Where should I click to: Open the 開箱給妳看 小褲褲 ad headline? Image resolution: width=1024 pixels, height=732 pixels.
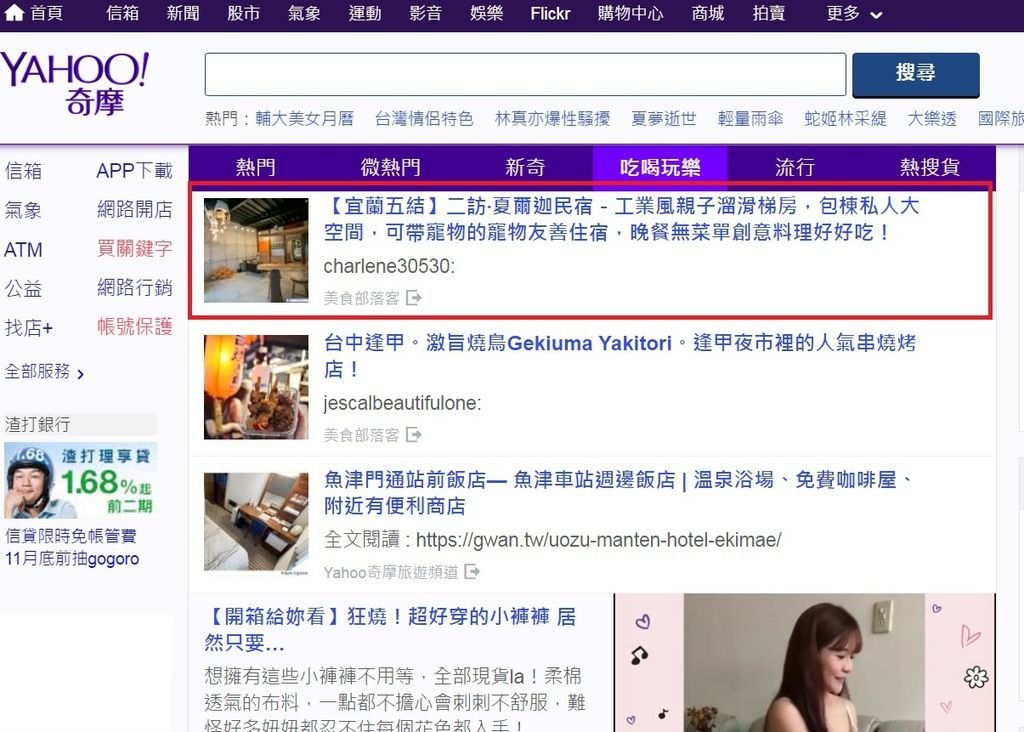(x=391, y=629)
